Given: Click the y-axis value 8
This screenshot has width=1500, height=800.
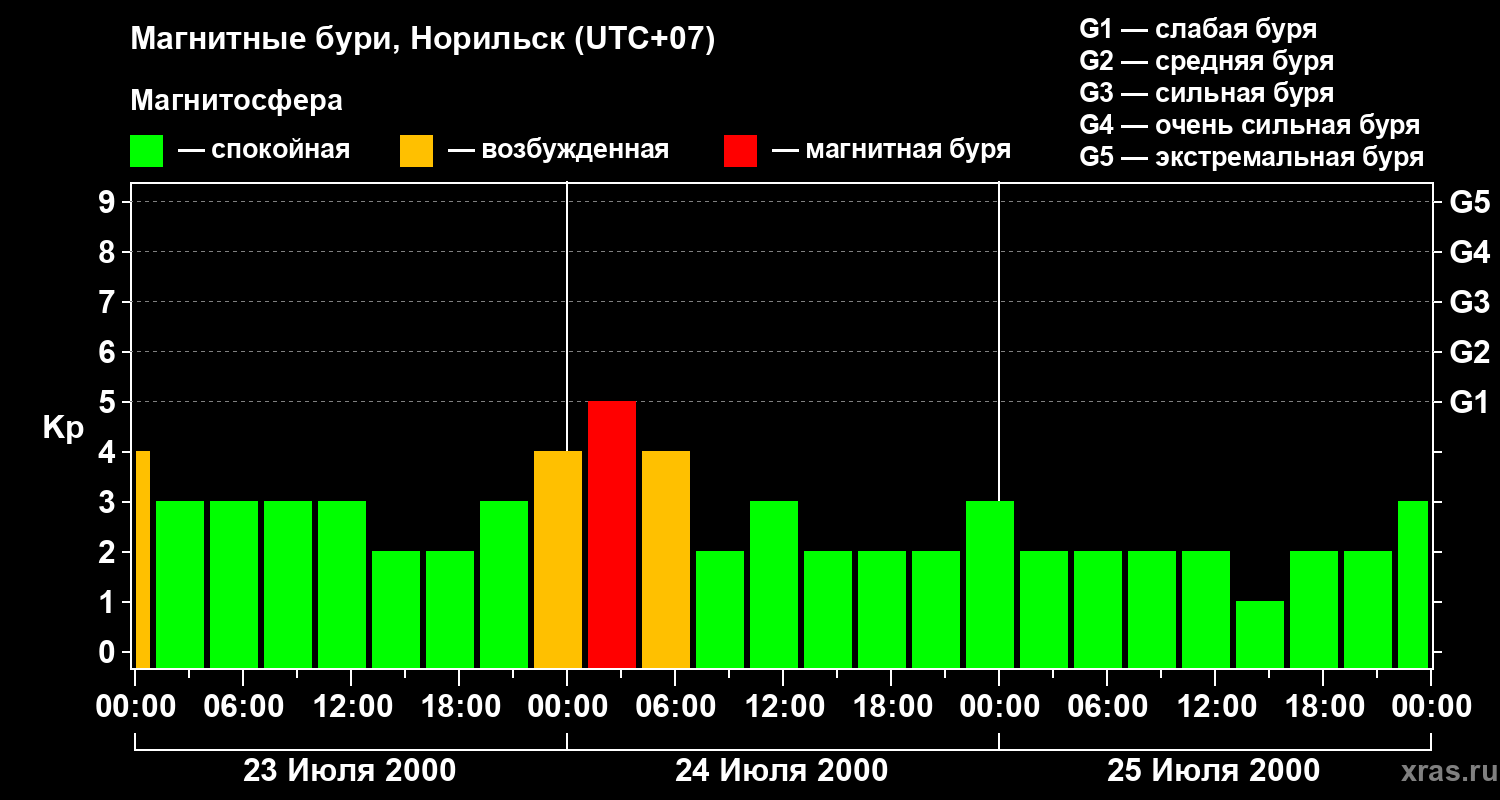Looking at the screenshot, I should click(109, 252).
